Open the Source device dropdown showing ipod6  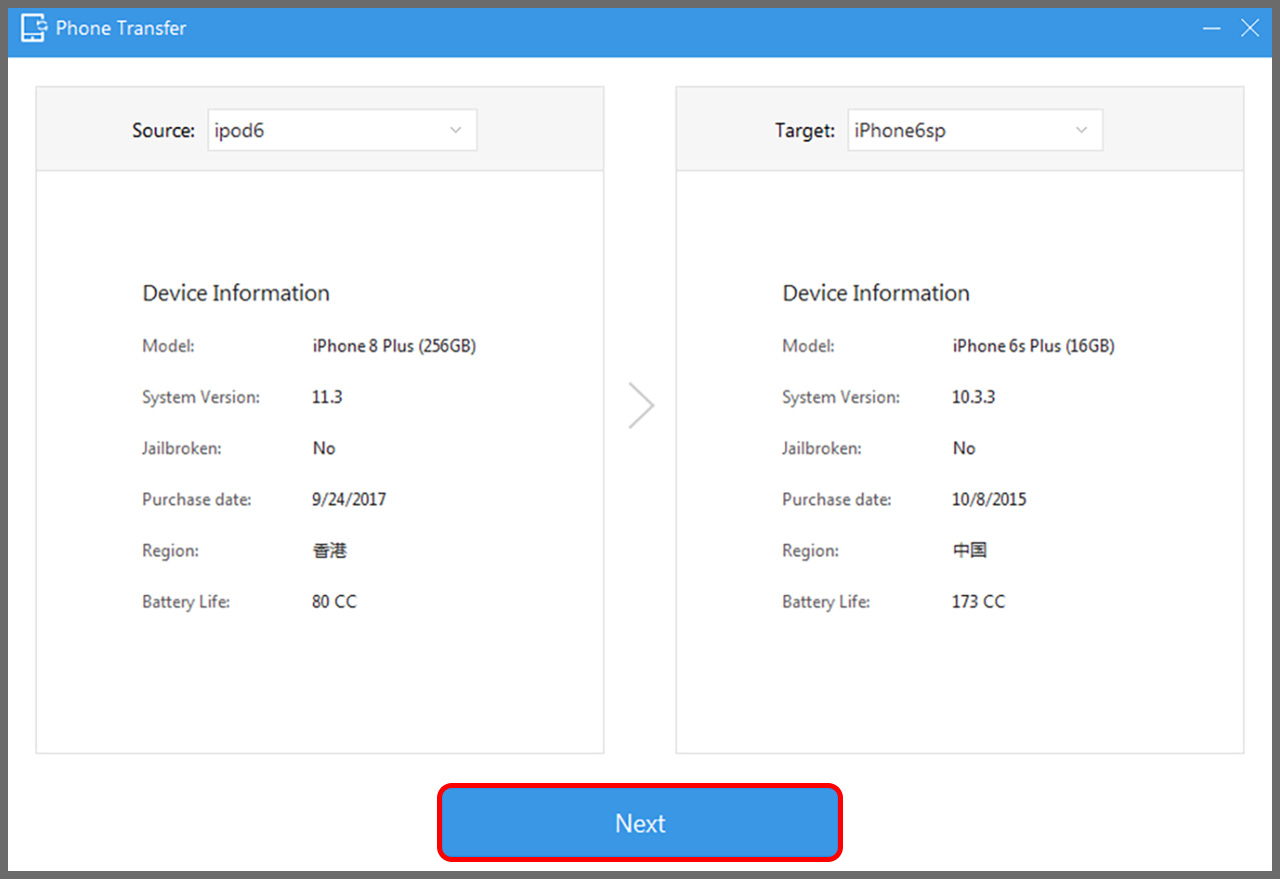click(x=342, y=130)
